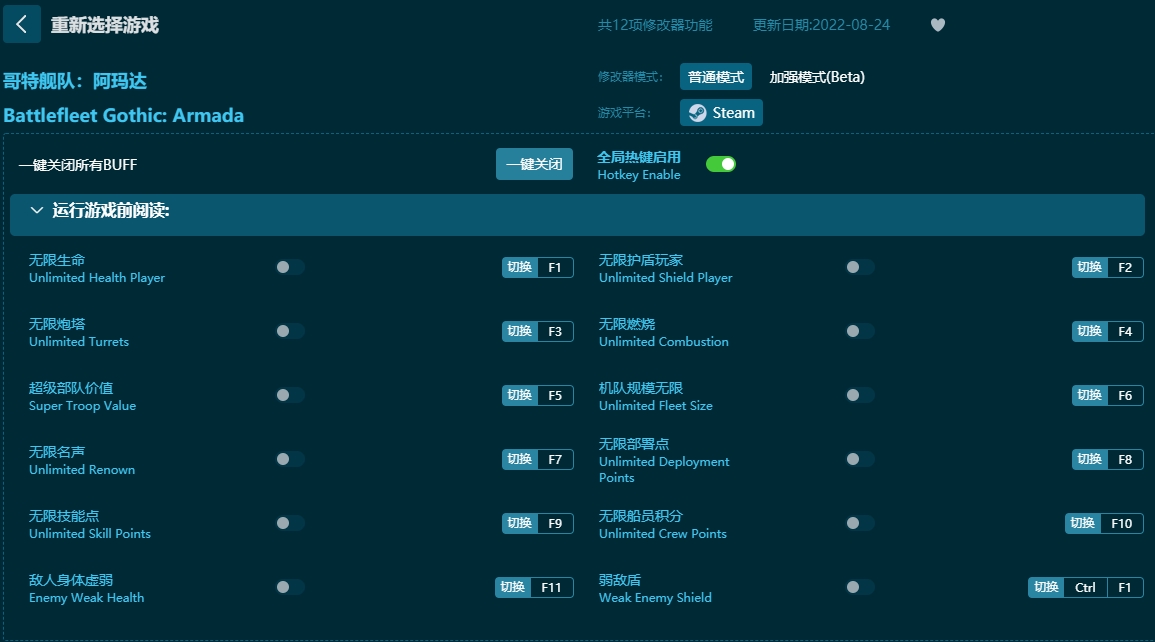Enable Unlimited Health Player toggle
The image size is (1155, 642).
290,267
